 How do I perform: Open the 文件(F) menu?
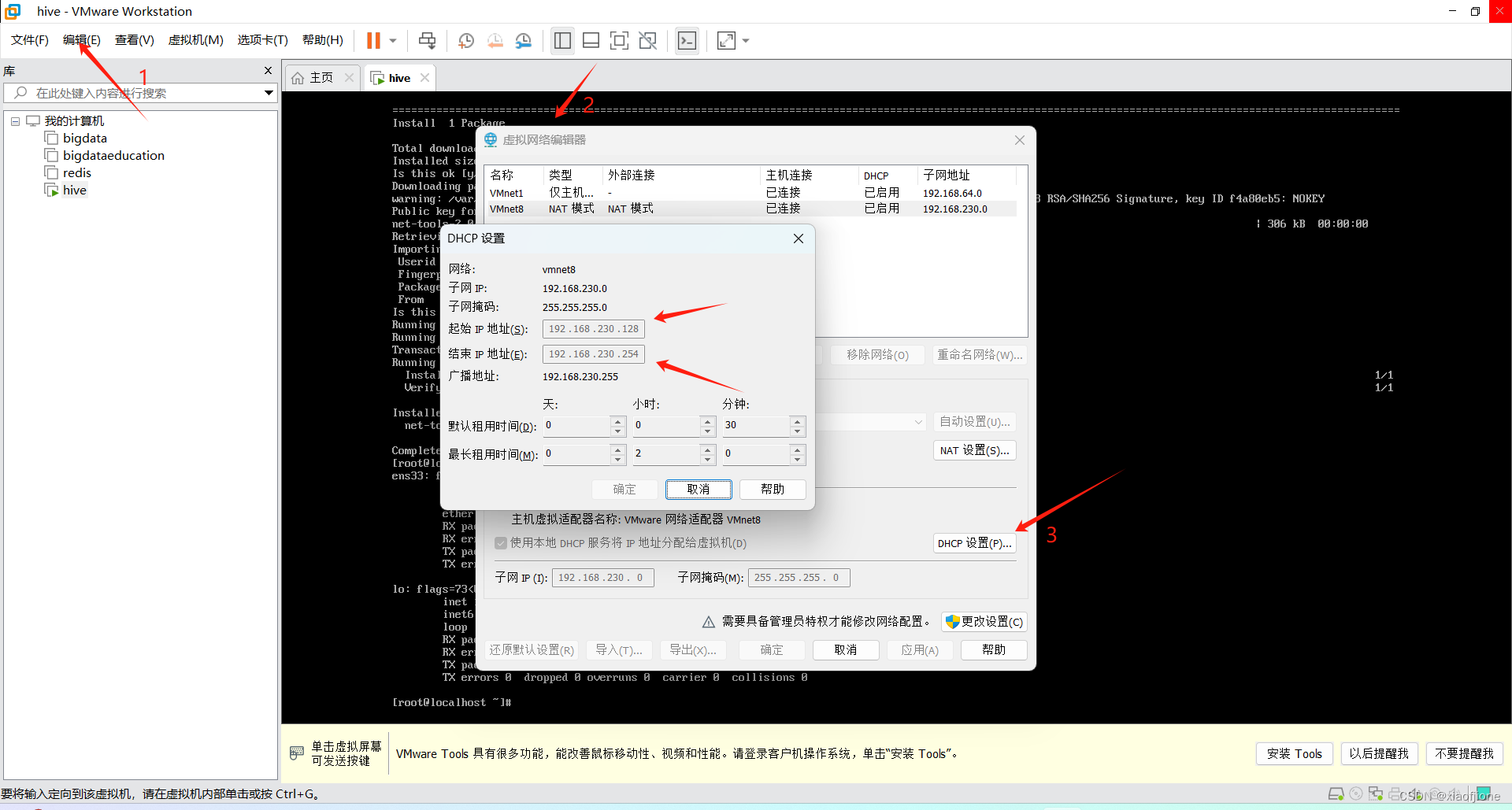30,40
